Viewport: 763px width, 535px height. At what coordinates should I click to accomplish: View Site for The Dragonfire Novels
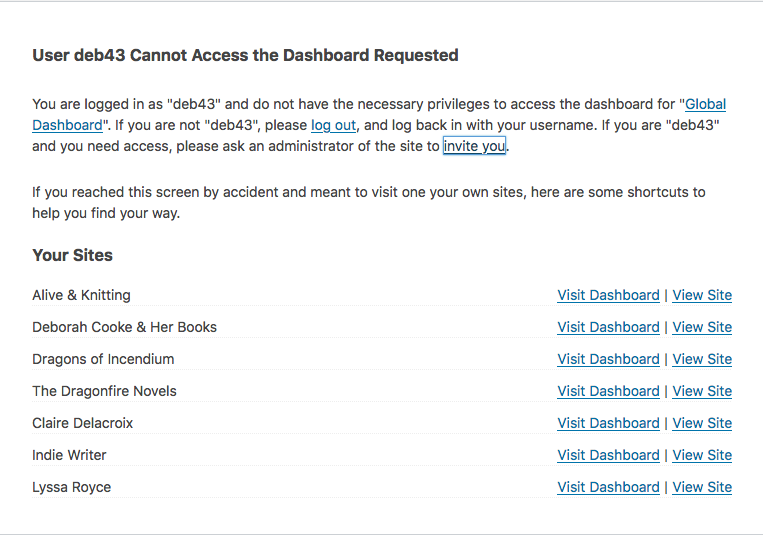(702, 391)
